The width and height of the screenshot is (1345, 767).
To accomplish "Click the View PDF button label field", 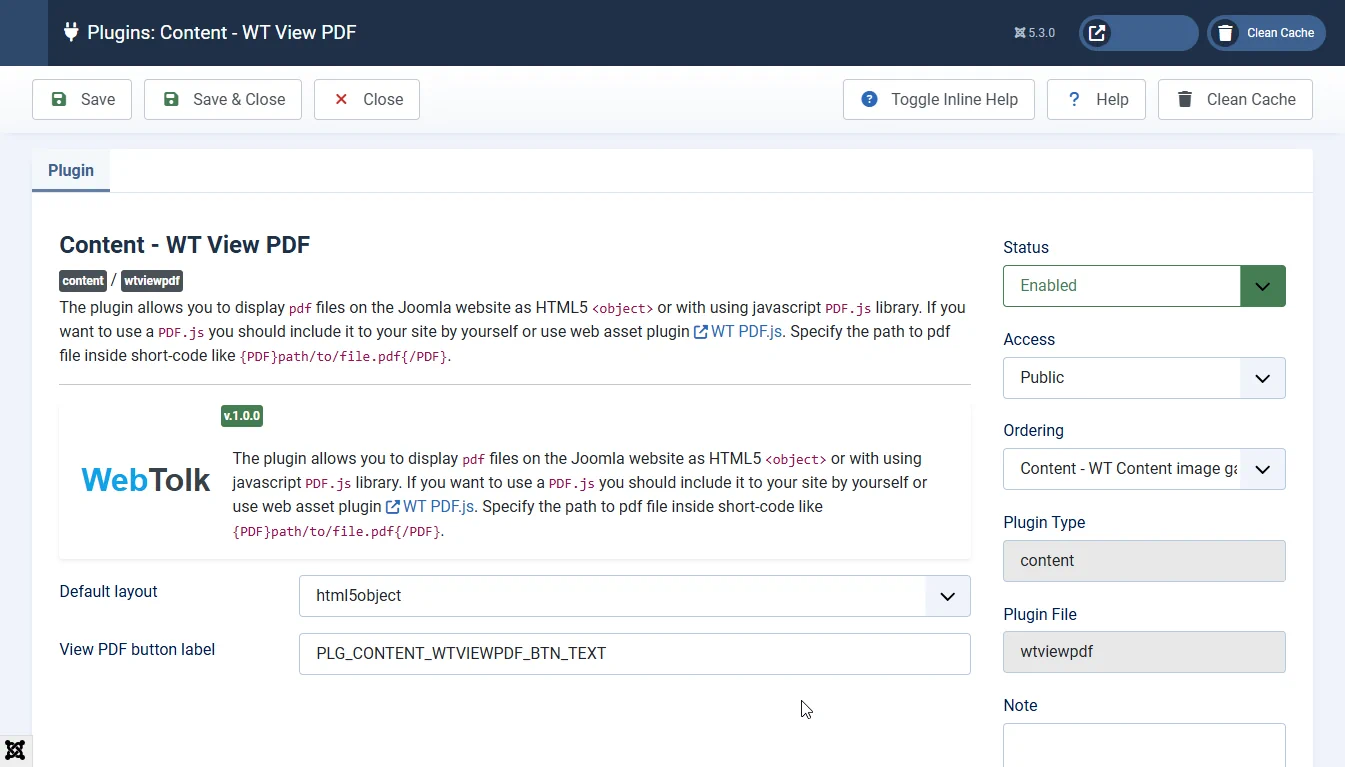I will pos(635,654).
